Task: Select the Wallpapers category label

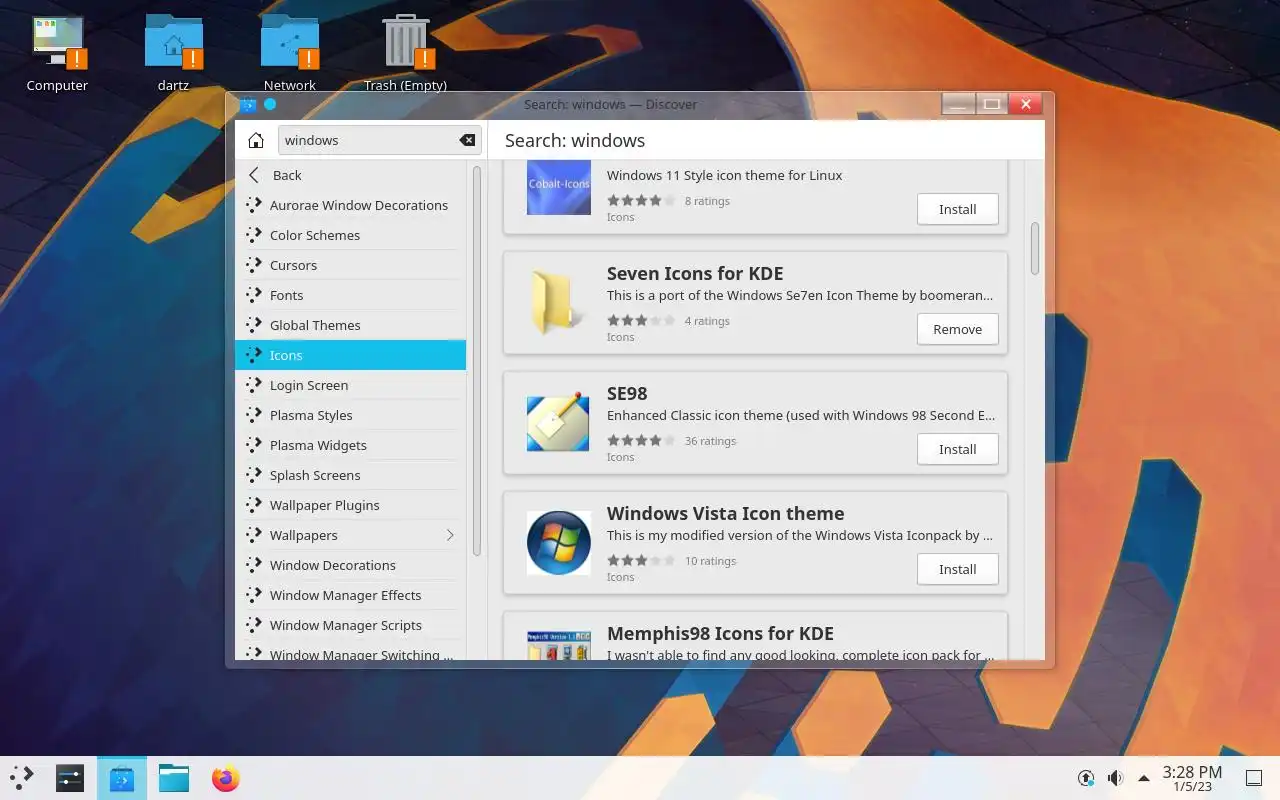Action: coord(303,535)
